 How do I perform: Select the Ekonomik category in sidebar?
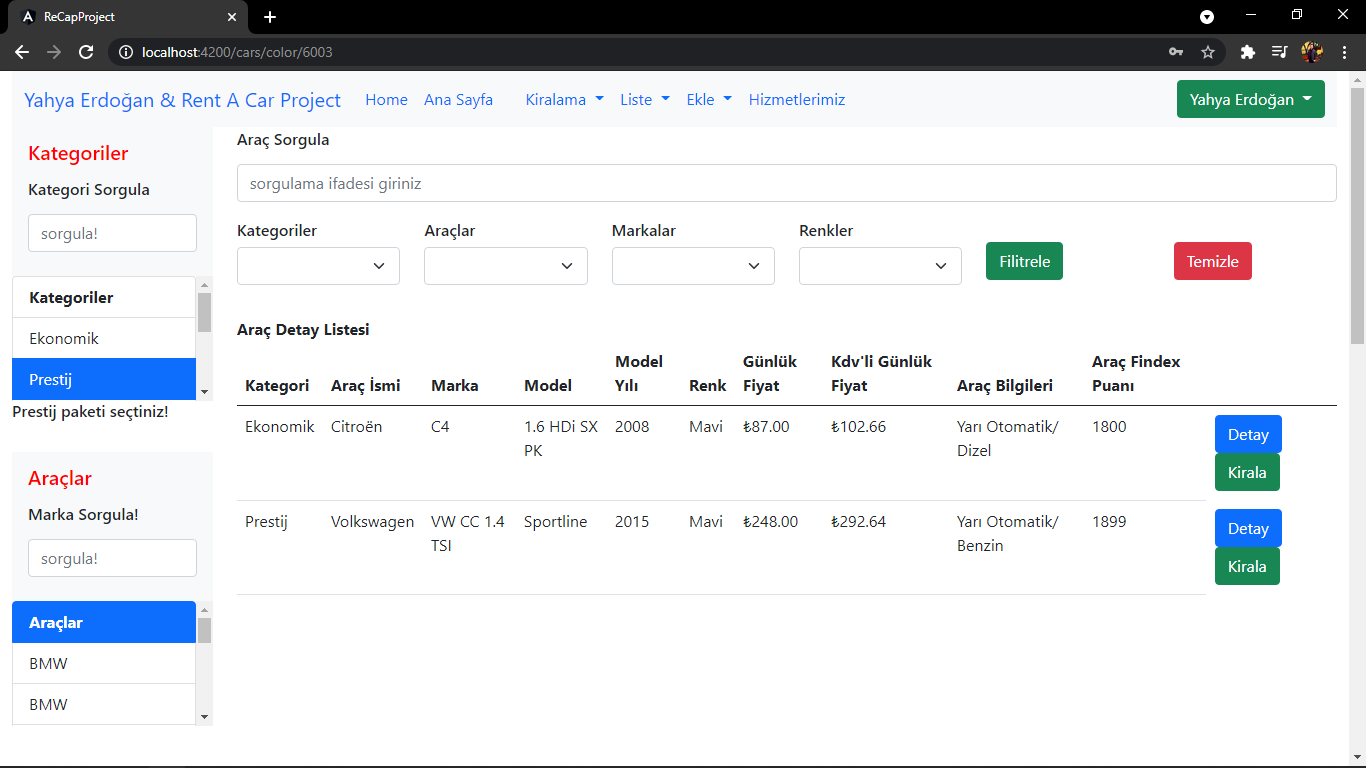pyautogui.click(x=65, y=338)
